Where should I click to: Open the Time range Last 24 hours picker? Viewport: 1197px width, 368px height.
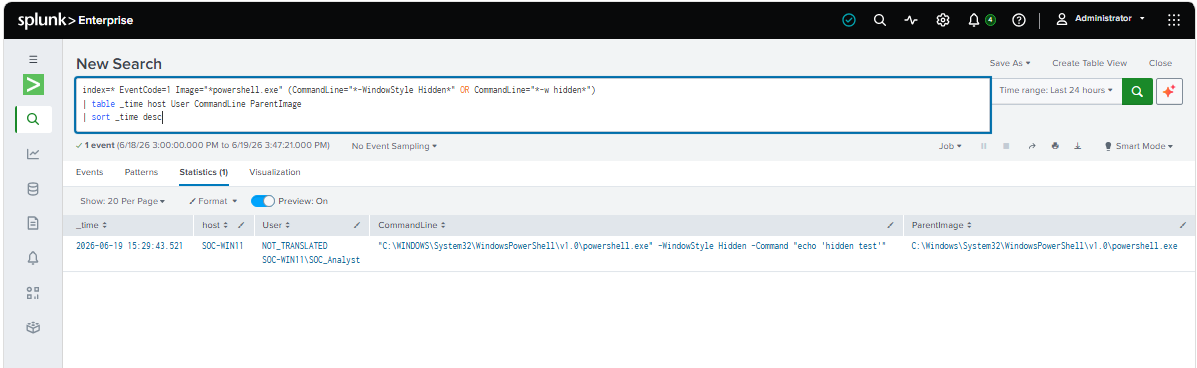(1056, 91)
